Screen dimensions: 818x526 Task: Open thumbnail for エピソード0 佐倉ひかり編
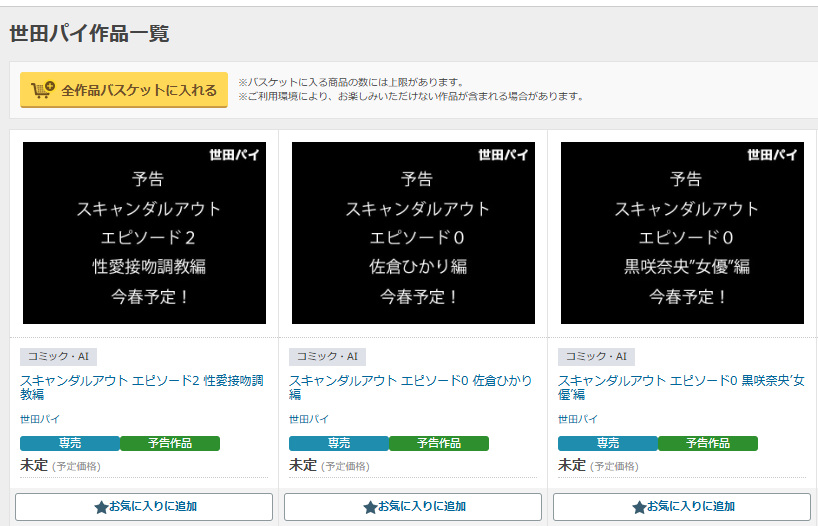(x=413, y=233)
